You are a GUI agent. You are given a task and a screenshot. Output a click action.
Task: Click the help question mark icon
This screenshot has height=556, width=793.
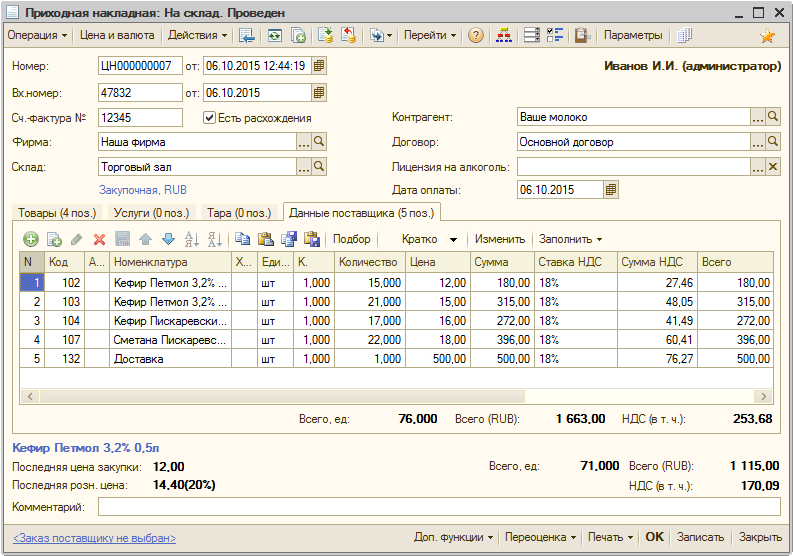coord(475,35)
